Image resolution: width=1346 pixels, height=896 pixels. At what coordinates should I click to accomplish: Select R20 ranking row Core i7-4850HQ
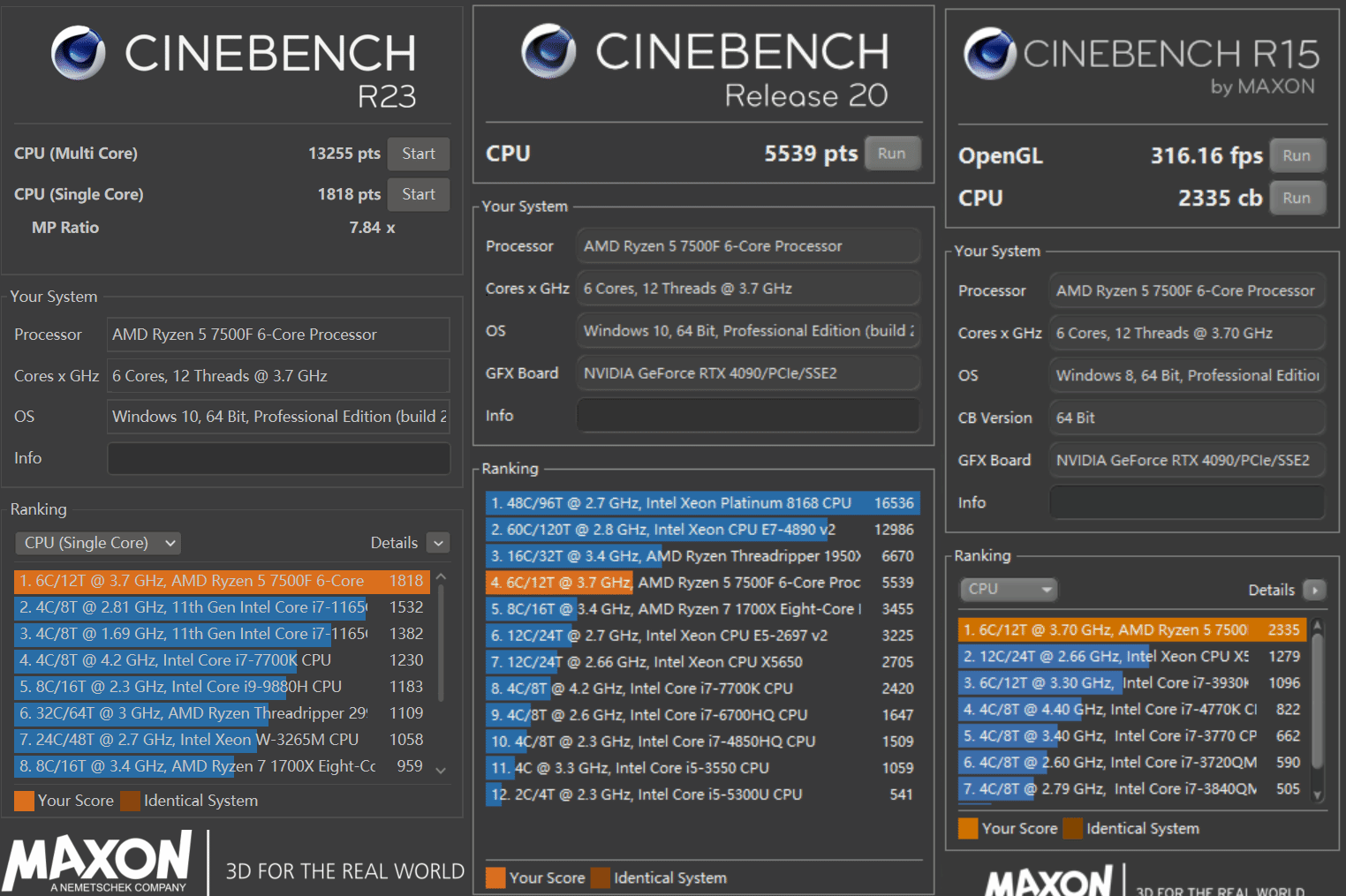[703, 742]
